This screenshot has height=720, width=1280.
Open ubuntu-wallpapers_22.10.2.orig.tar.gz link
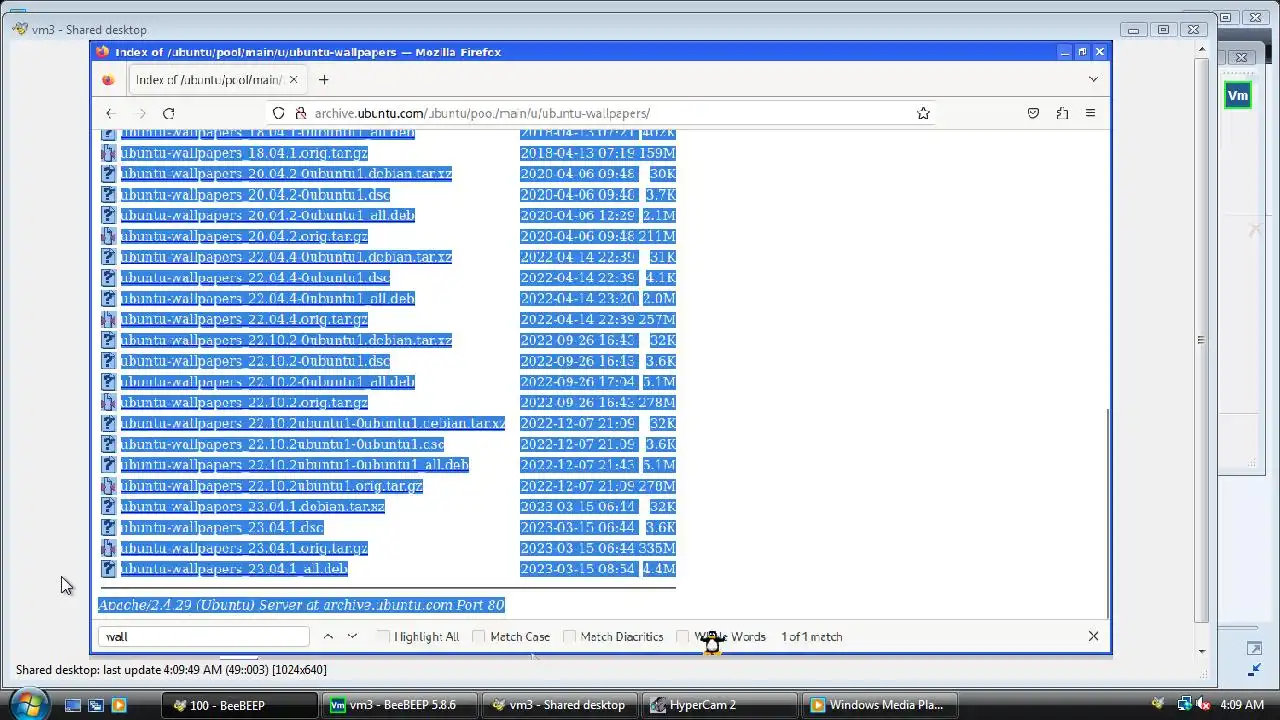point(244,402)
